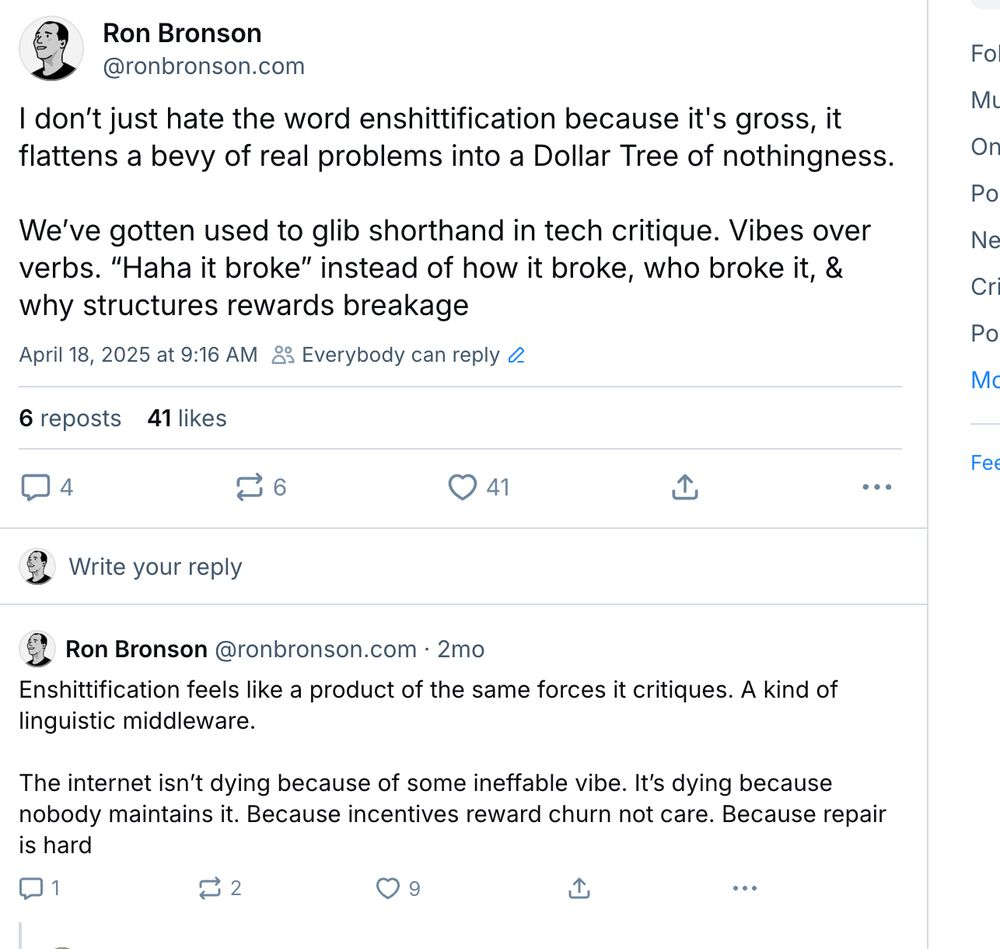The image size is (1000, 949).
Task: View the 41 likes list
Action: point(187,418)
